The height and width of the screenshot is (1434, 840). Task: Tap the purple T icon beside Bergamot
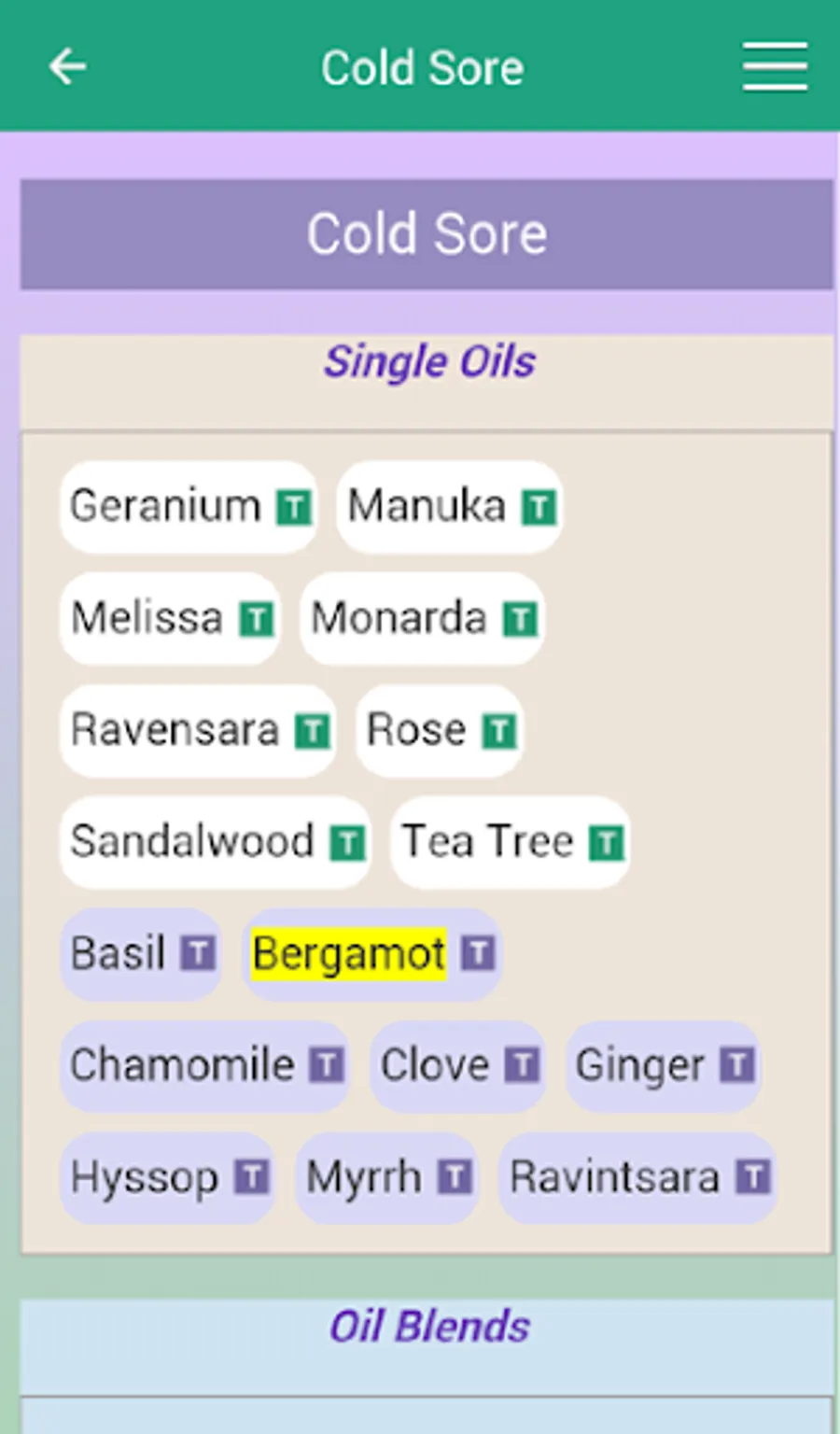(x=478, y=954)
